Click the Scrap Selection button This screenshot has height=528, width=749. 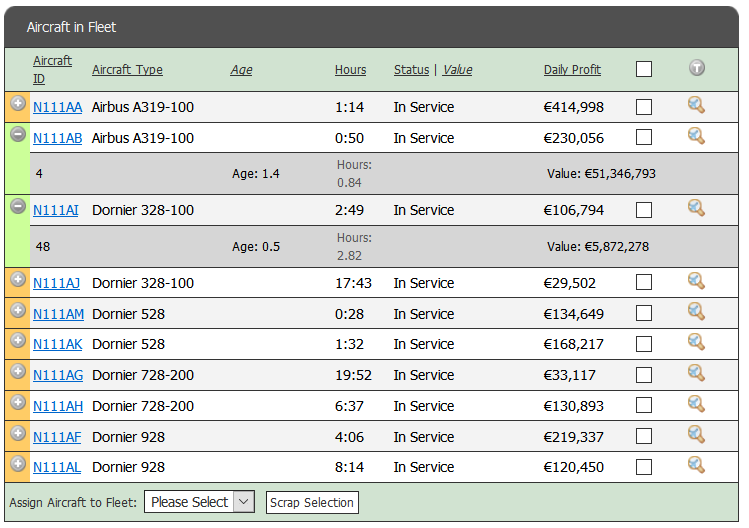coord(312,502)
